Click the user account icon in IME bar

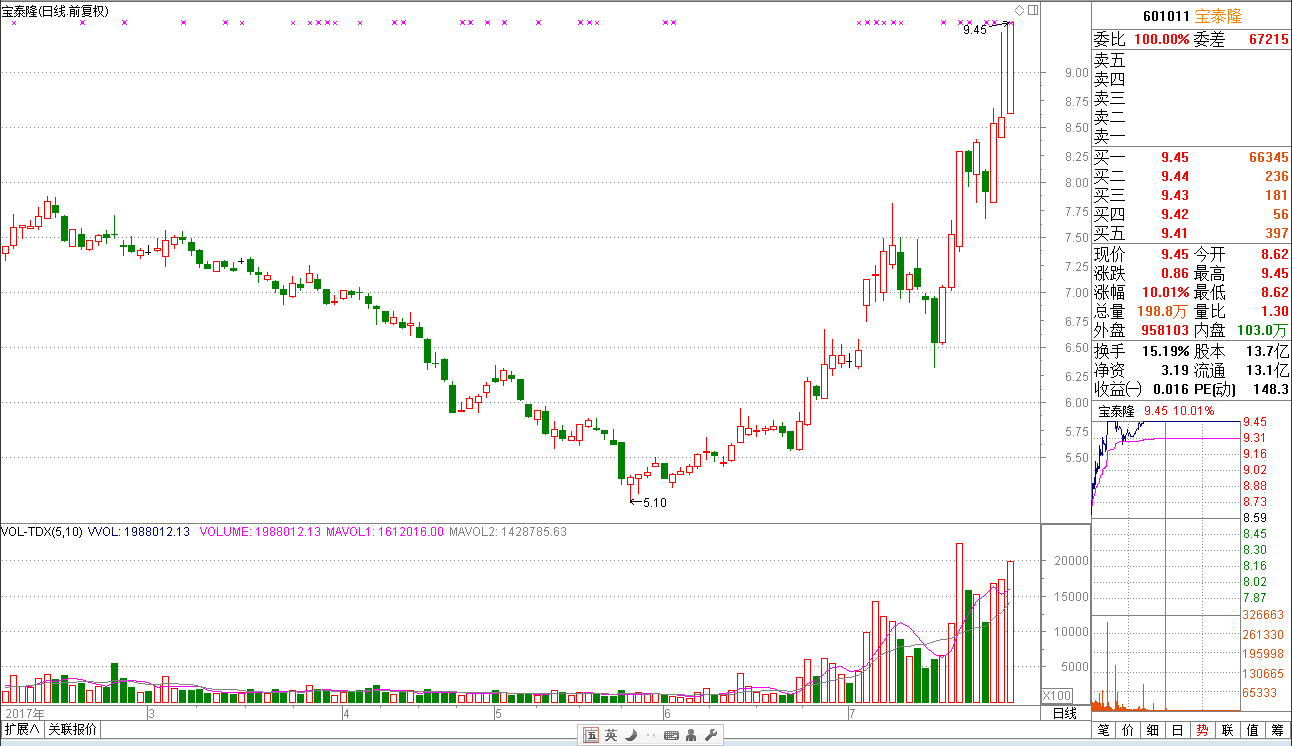(x=692, y=735)
